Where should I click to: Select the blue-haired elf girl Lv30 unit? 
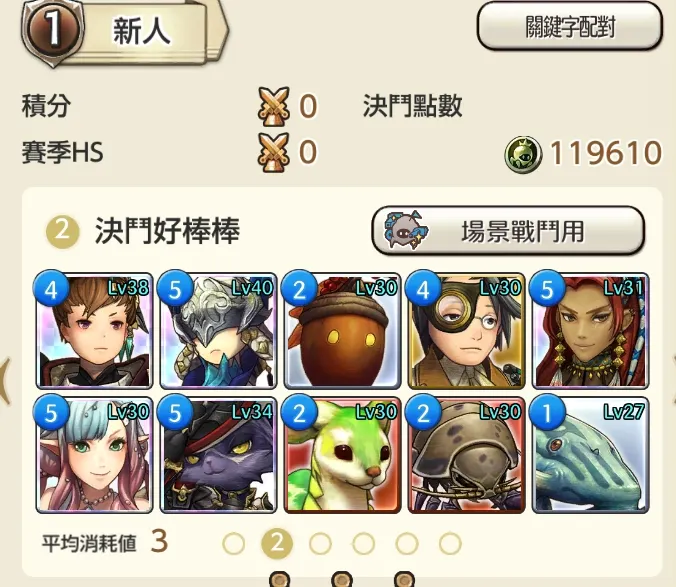click(x=94, y=455)
